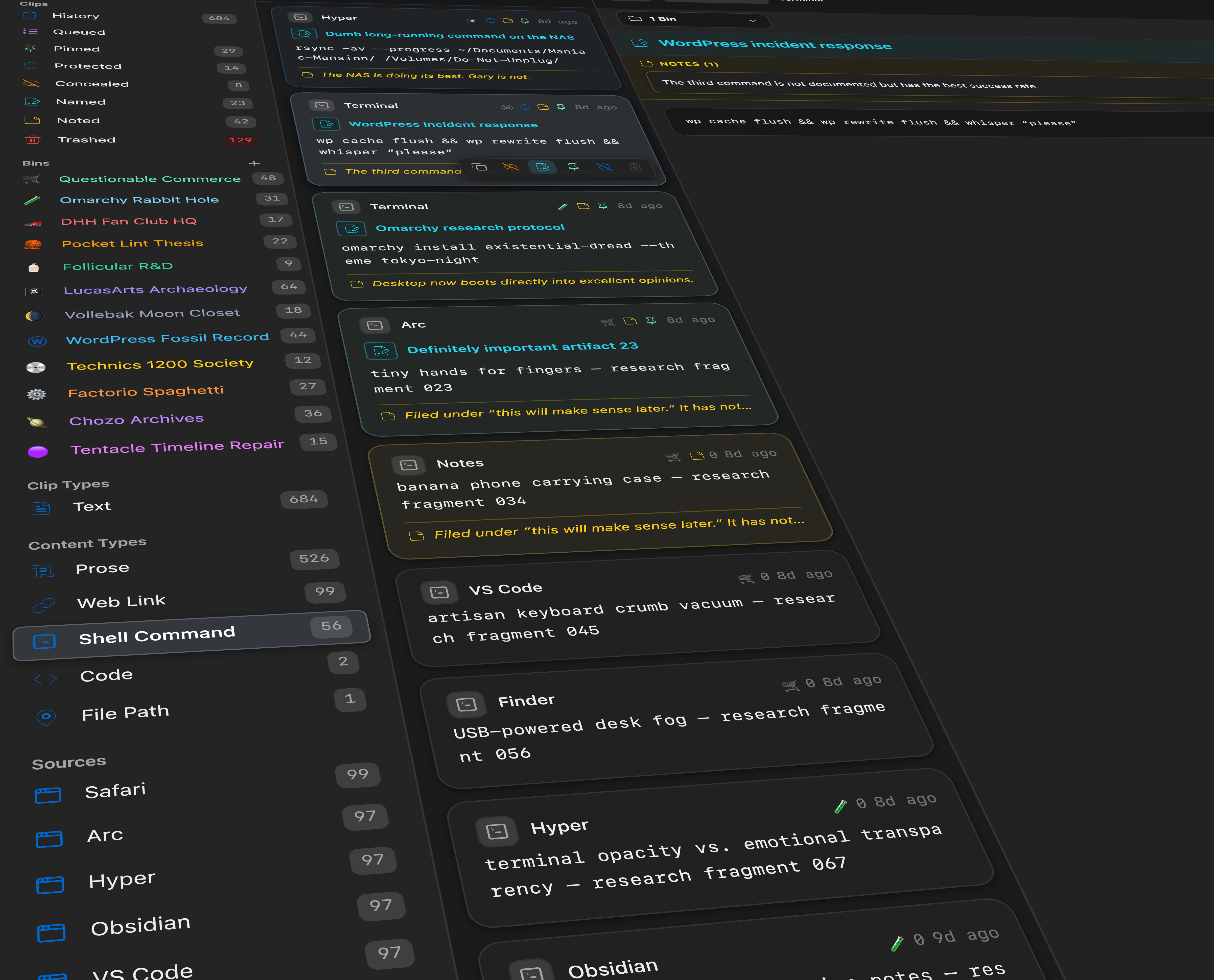Select the VS Code keyboard crumb vacuum card
The width and height of the screenshot is (1214, 980).
coord(638,608)
